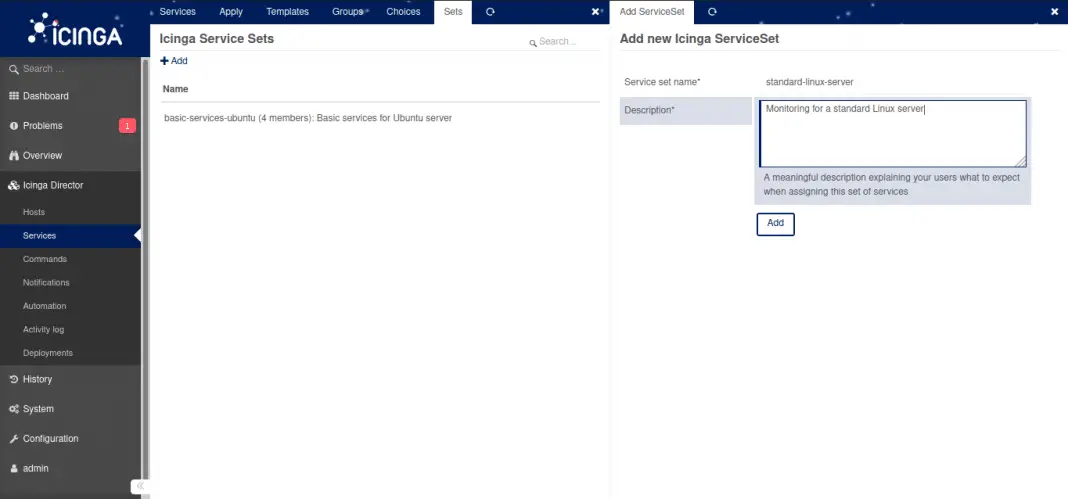Click the Add button to save the service set
Viewport: 1068px width, 499px height.
[775, 224]
